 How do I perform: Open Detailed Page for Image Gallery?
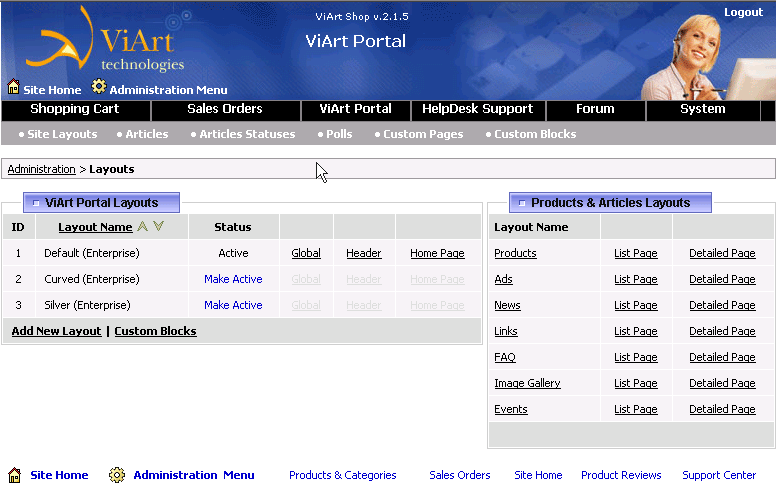click(723, 383)
